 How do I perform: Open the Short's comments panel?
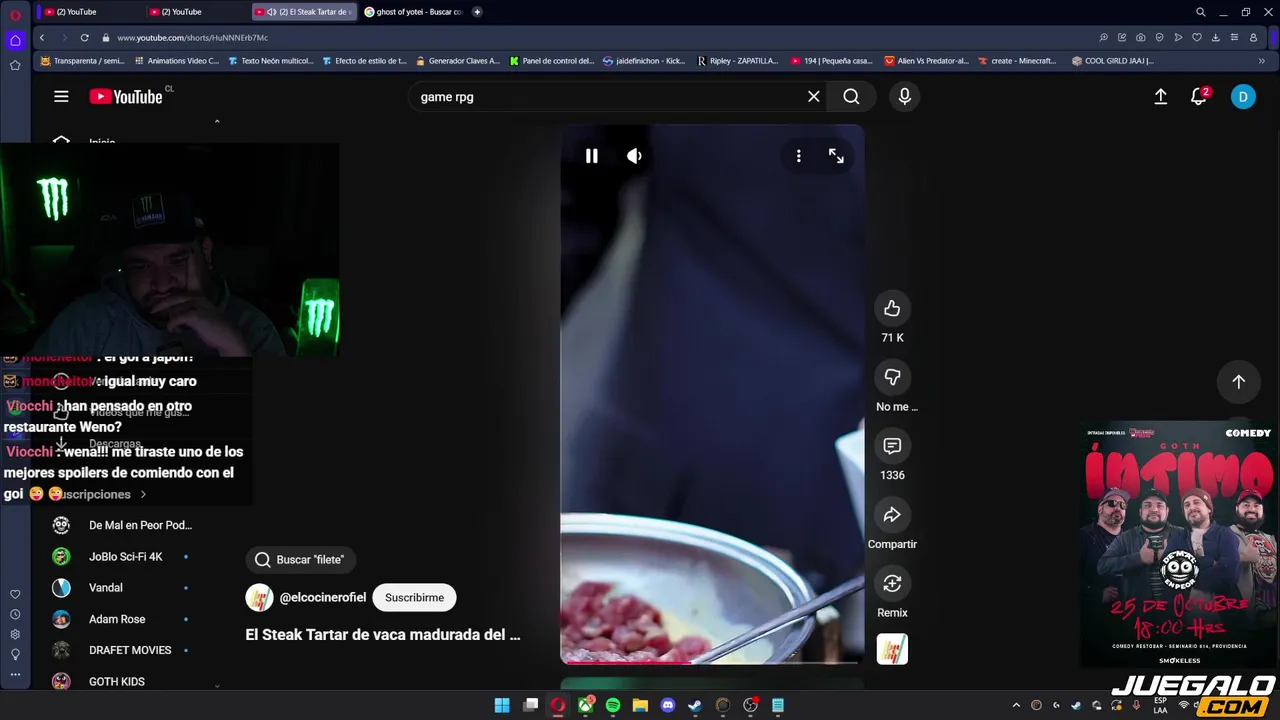coord(892,446)
